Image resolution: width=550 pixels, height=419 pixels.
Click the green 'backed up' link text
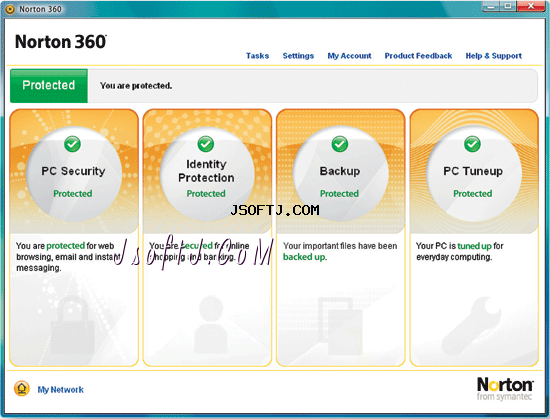pos(304,257)
